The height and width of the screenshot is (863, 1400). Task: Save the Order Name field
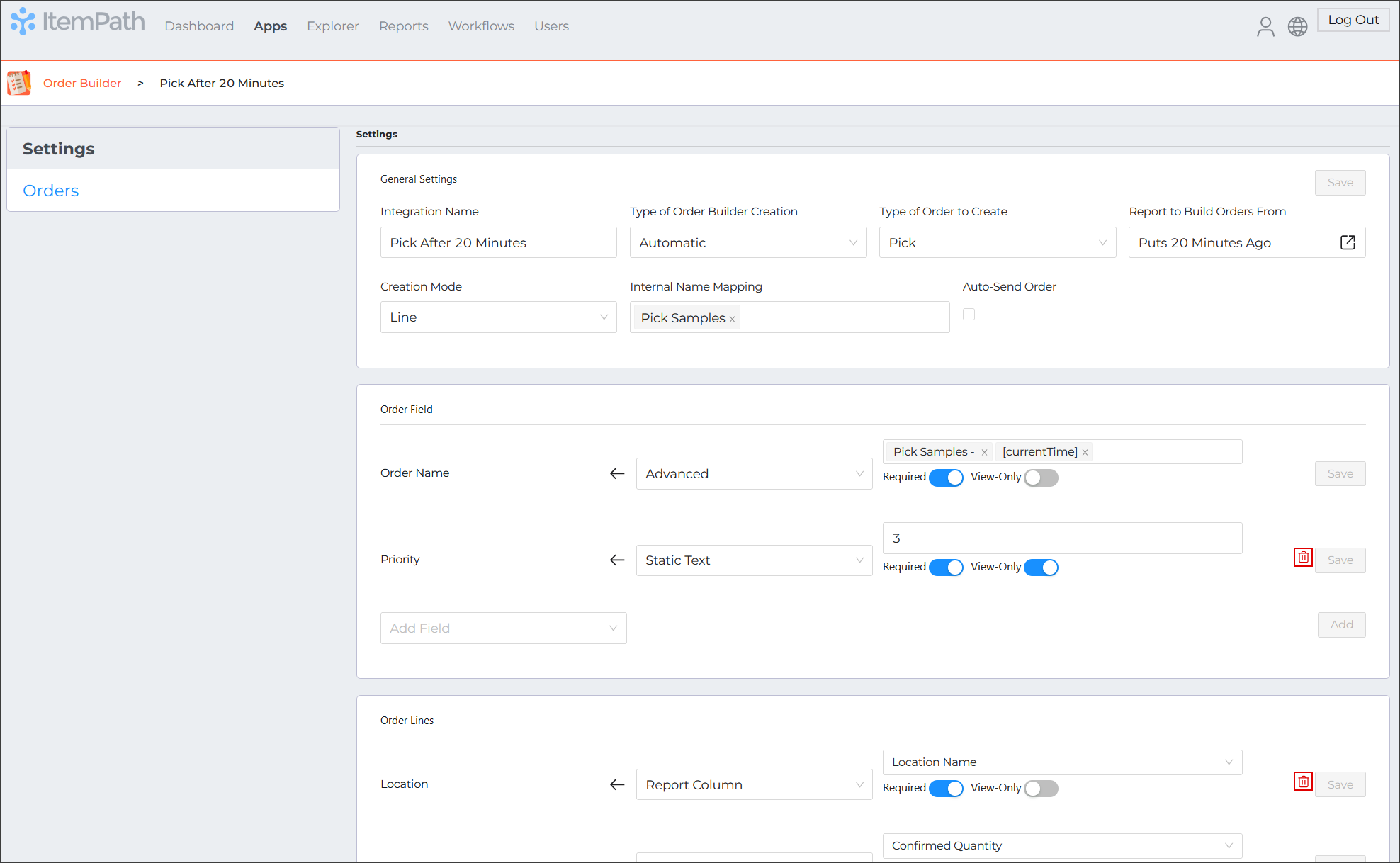point(1340,473)
